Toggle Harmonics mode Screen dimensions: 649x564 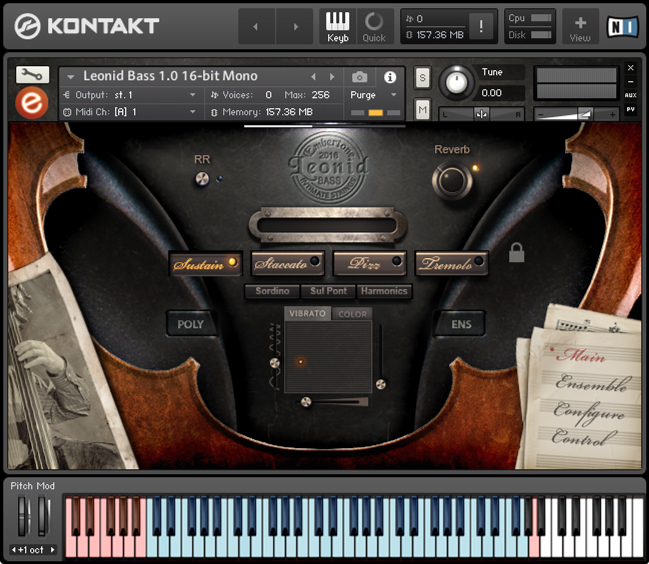[x=384, y=291]
